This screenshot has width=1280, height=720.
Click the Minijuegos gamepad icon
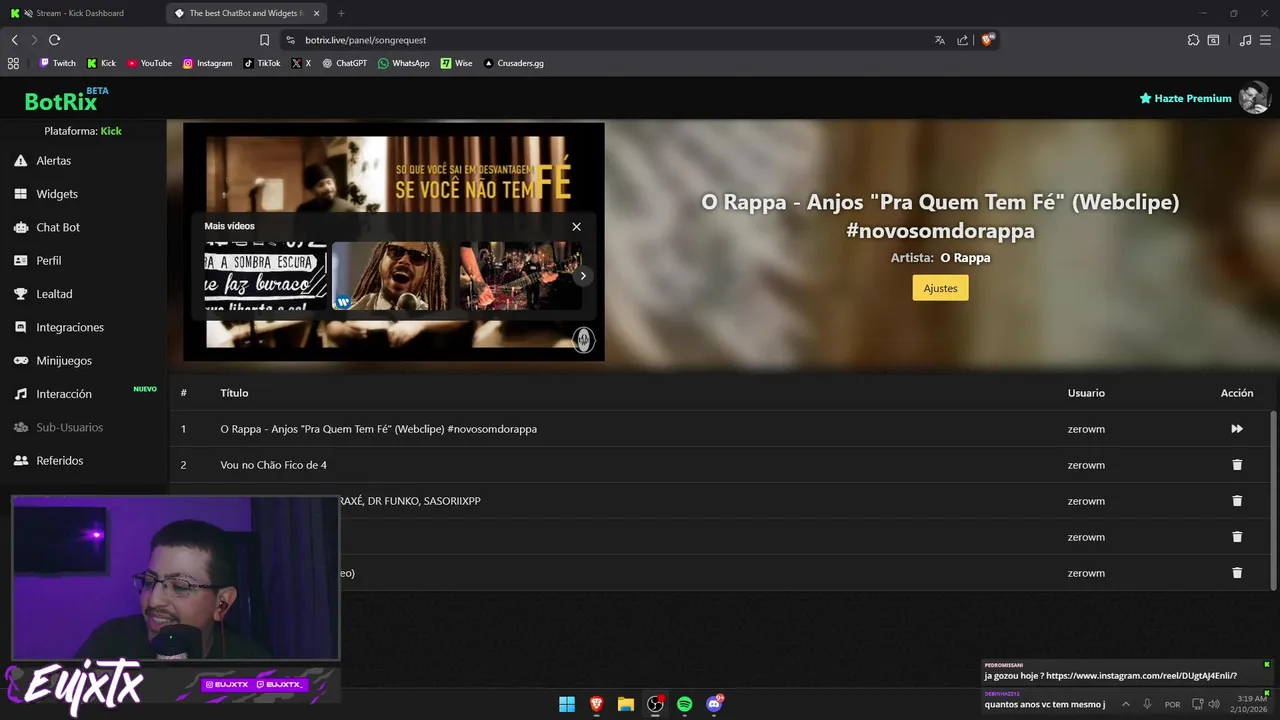21,360
